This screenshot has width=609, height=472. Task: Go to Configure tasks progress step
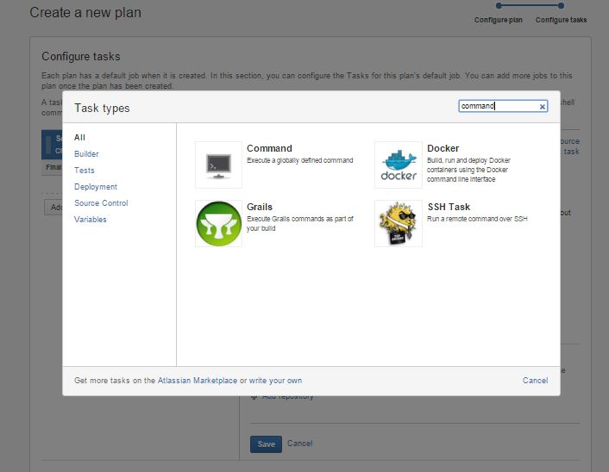click(561, 20)
